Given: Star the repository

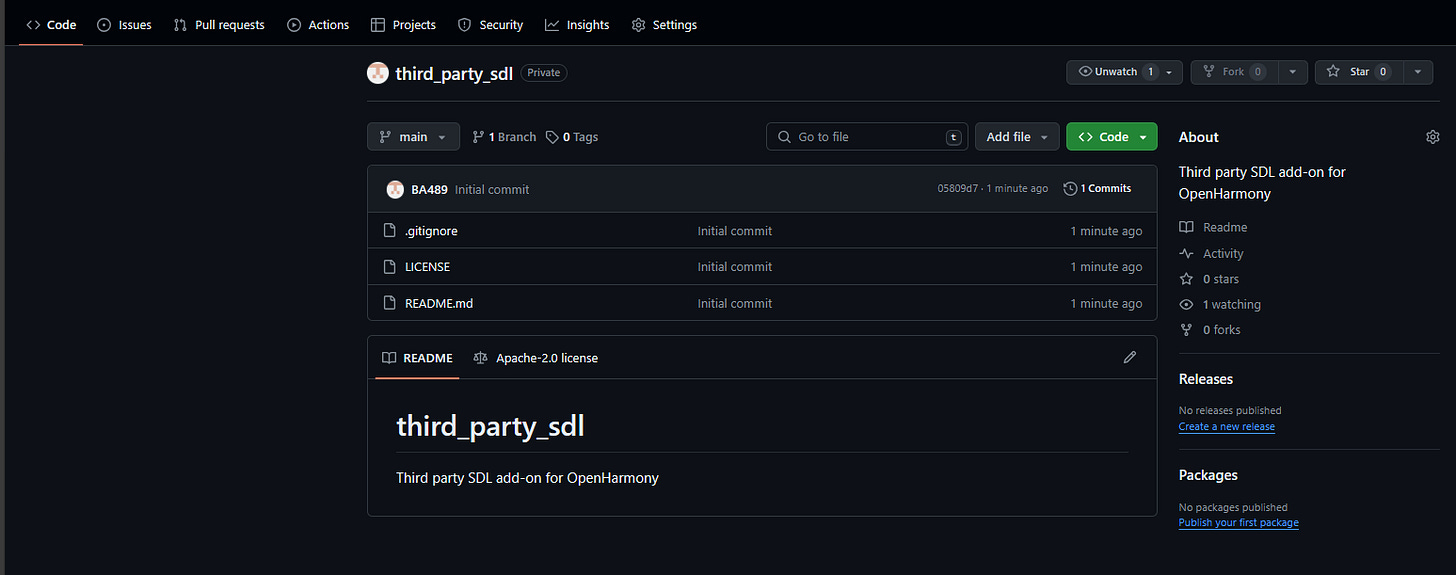Looking at the screenshot, I should coord(1359,72).
